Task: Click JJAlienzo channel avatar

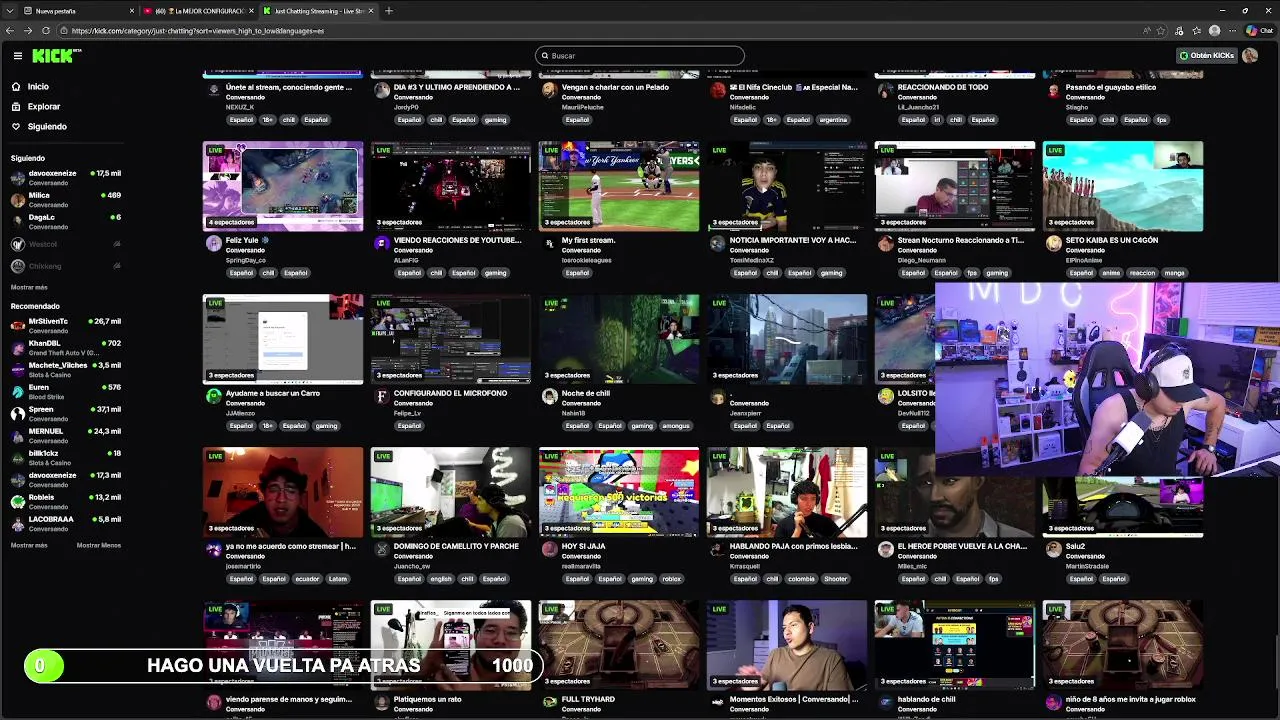Action: pos(213,396)
